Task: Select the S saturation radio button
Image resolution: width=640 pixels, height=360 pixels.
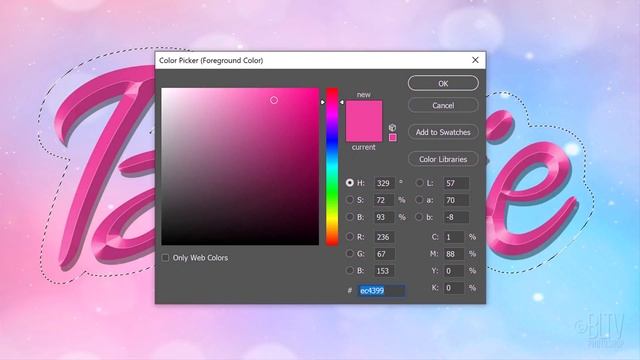Action: tap(350, 200)
